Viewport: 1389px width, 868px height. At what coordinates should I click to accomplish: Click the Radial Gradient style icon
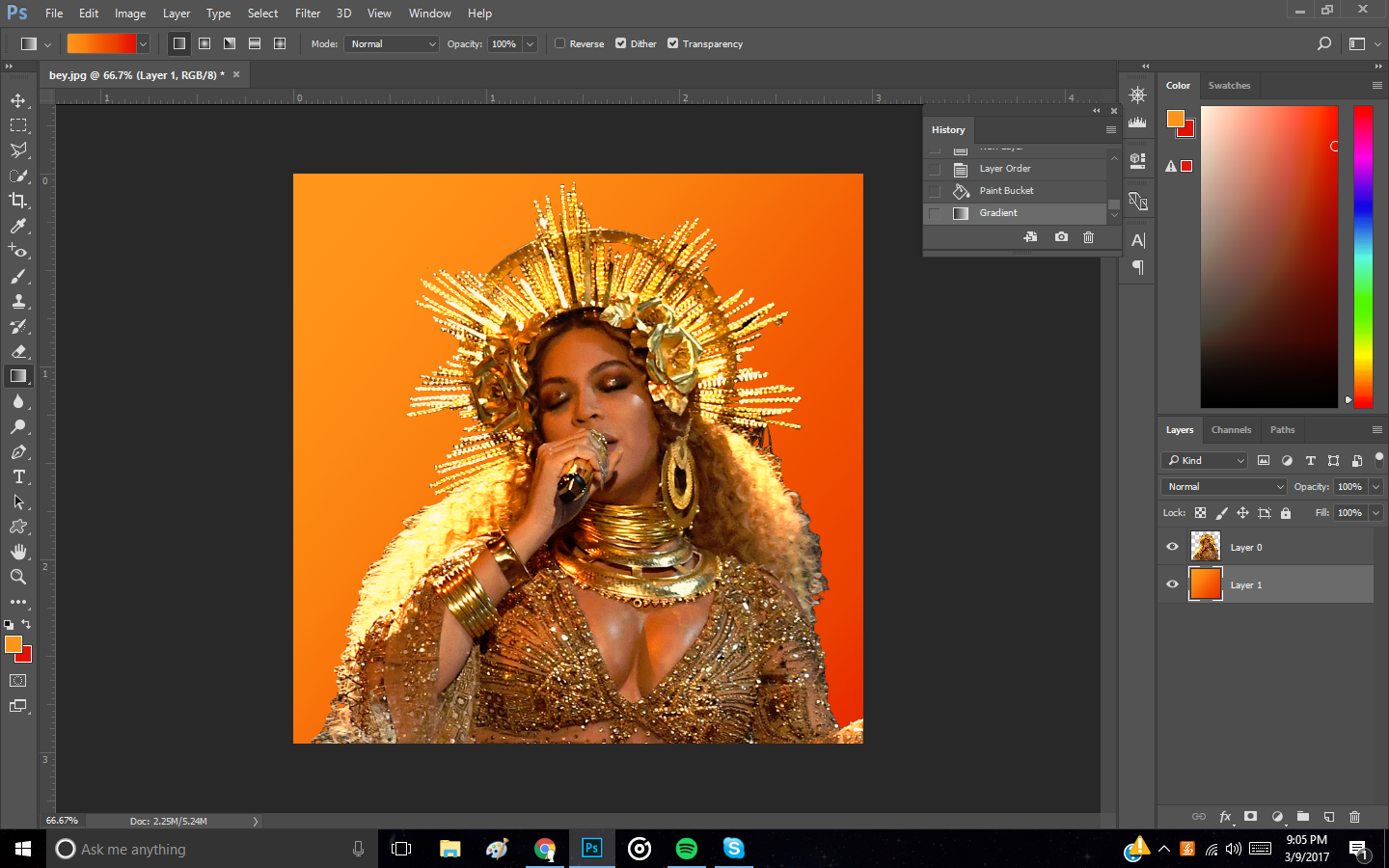pyautogui.click(x=204, y=43)
